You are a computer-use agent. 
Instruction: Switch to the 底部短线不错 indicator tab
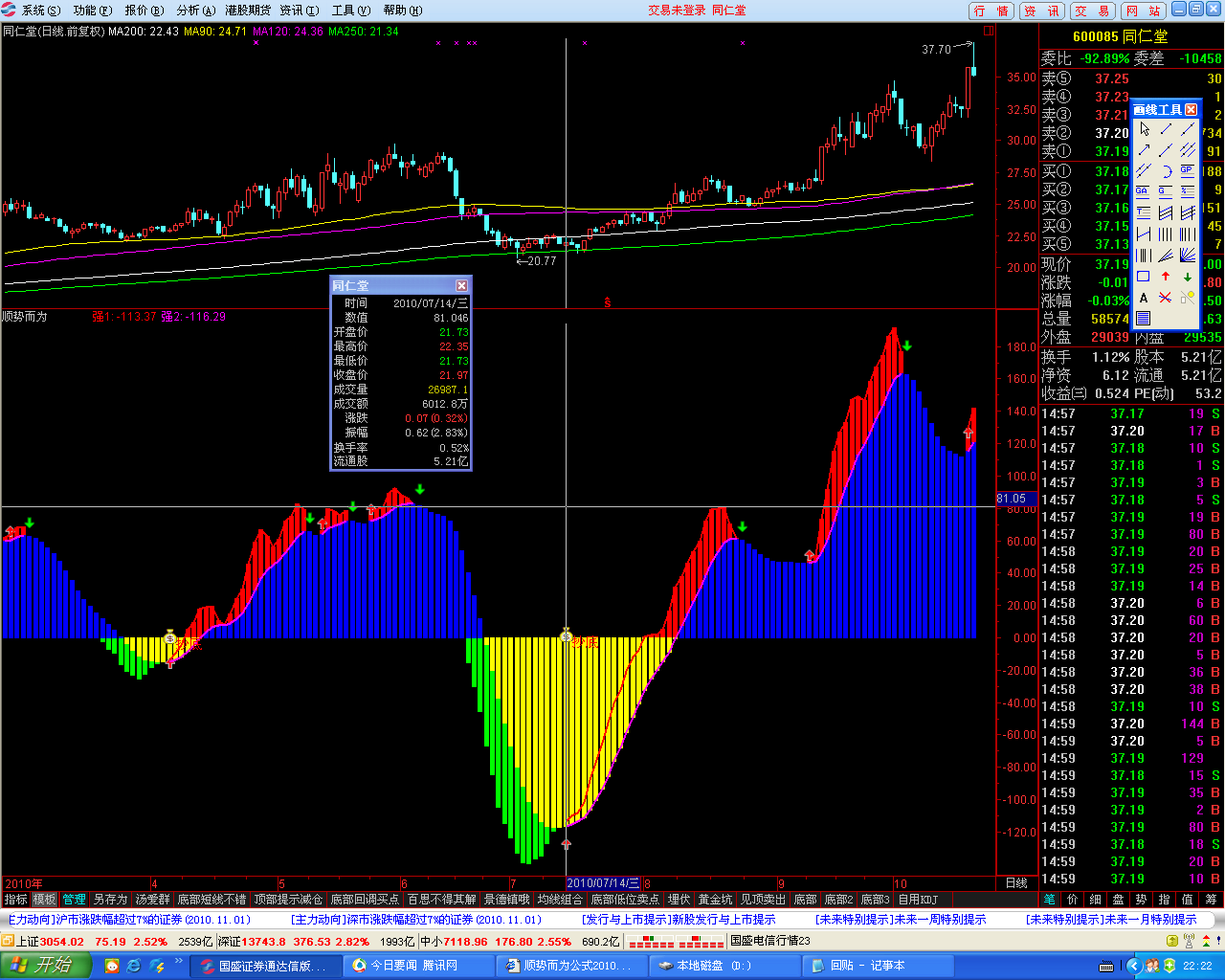tap(212, 900)
